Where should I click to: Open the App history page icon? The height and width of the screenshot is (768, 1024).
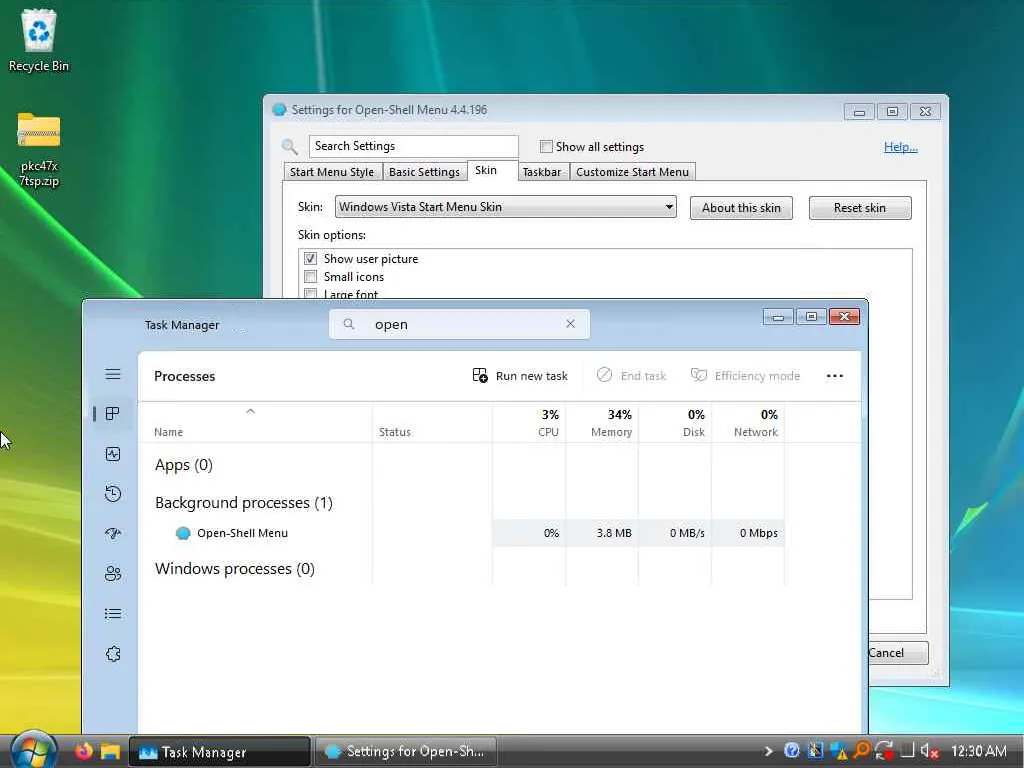tap(113, 494)
